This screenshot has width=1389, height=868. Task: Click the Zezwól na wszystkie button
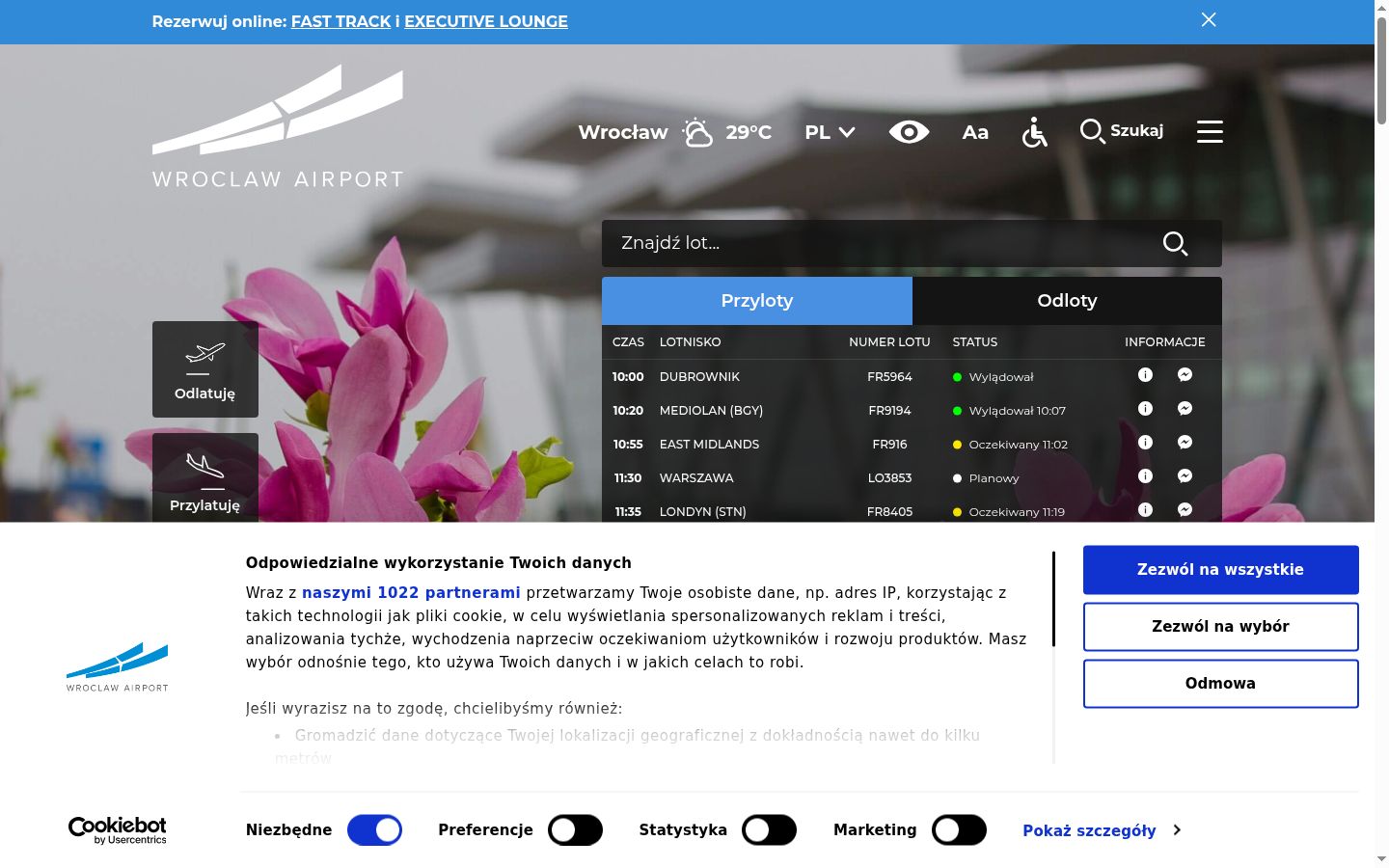[x=1220, y=570]
